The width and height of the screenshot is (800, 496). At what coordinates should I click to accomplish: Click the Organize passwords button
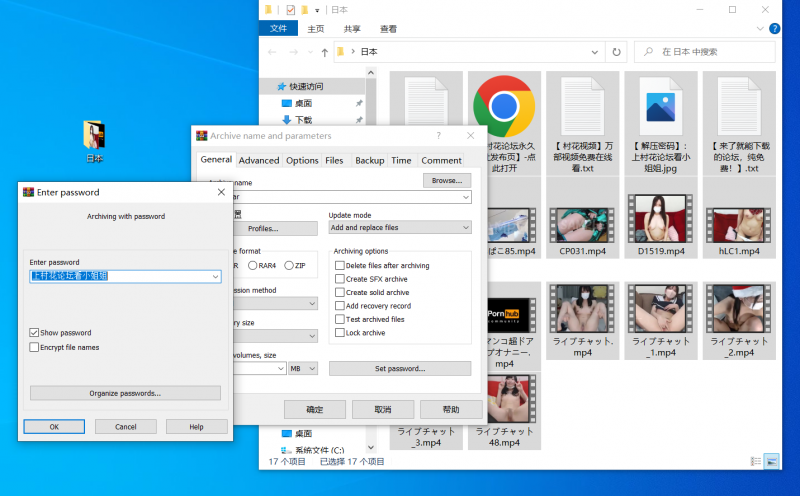[125, 393]
